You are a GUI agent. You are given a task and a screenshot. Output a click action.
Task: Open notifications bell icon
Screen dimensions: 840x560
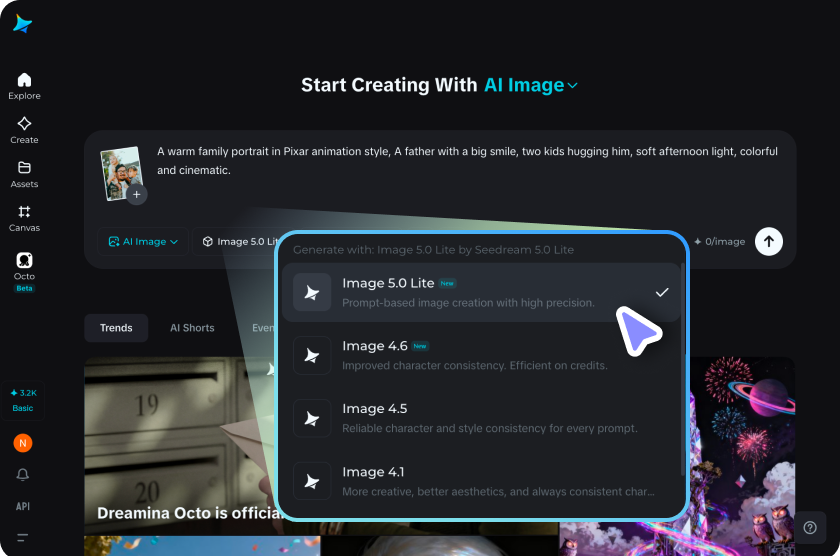22,474
